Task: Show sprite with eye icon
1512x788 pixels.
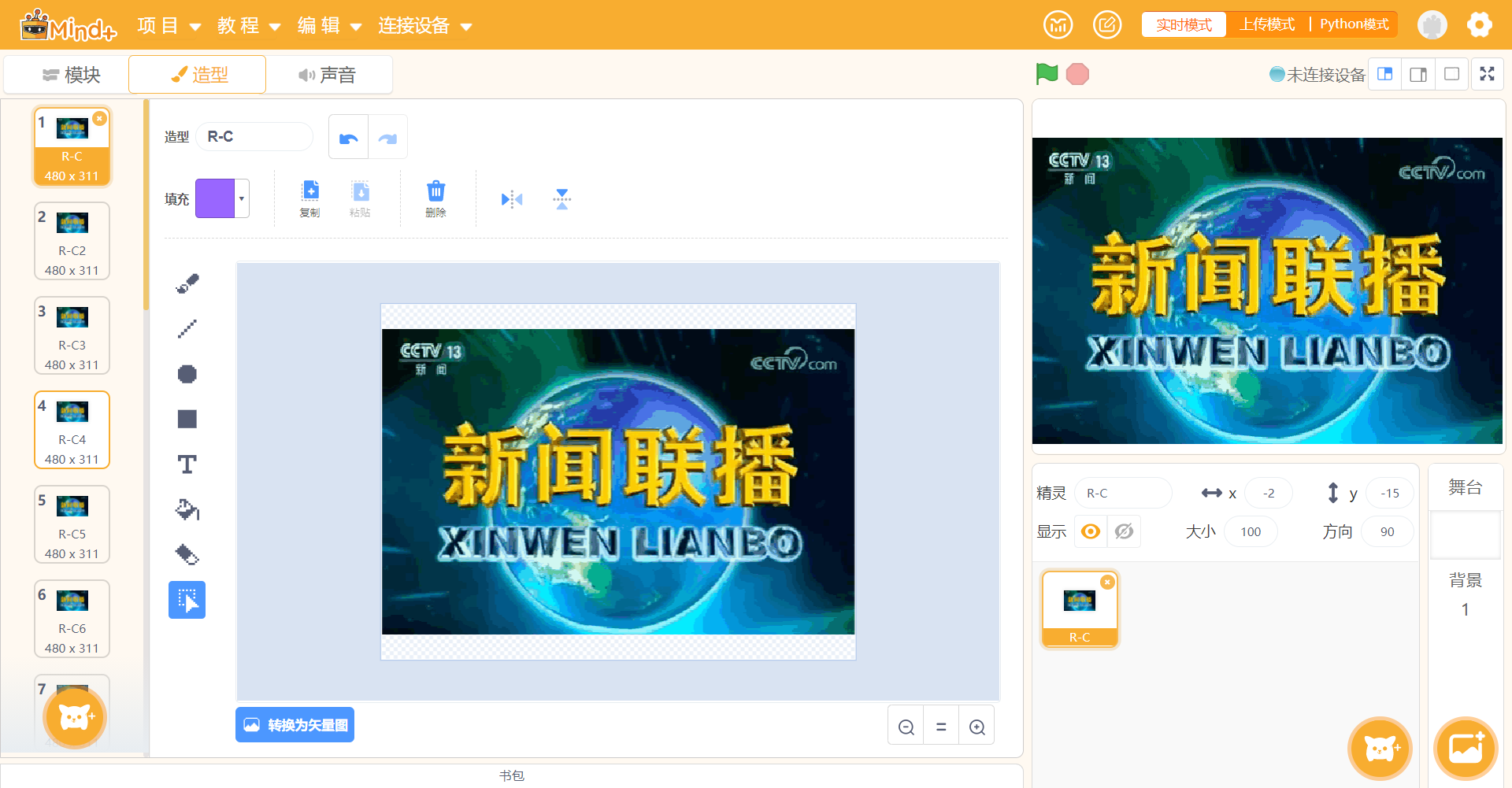Action: point(1091,531)
